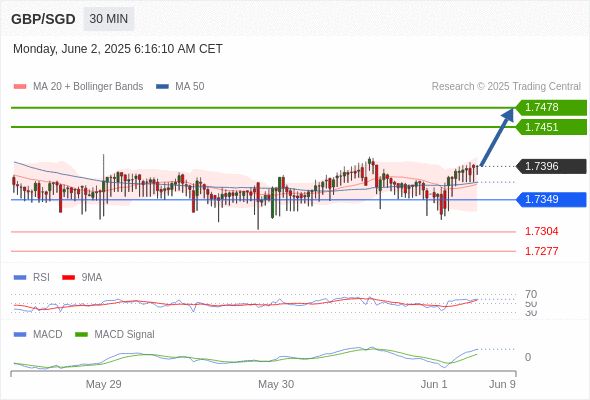Click the Jun 1 timeline label

pyautogui.click(x=434, y=384)
